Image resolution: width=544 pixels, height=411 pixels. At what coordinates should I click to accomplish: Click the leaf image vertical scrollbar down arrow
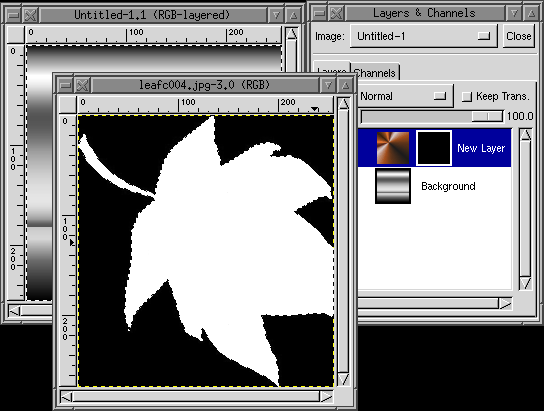click(343, 379)
